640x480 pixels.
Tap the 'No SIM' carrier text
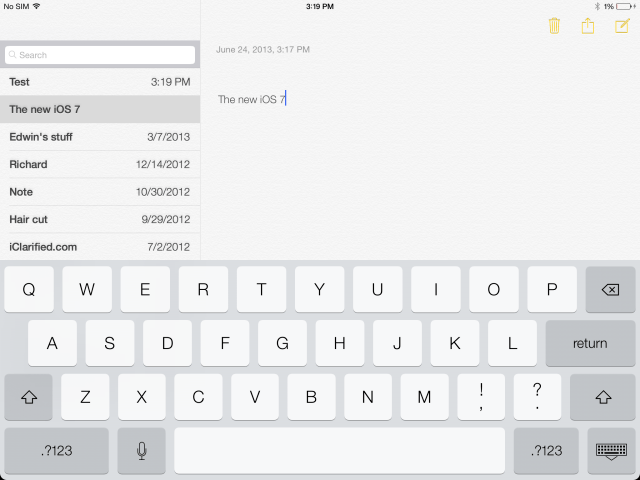coord(16,6)
